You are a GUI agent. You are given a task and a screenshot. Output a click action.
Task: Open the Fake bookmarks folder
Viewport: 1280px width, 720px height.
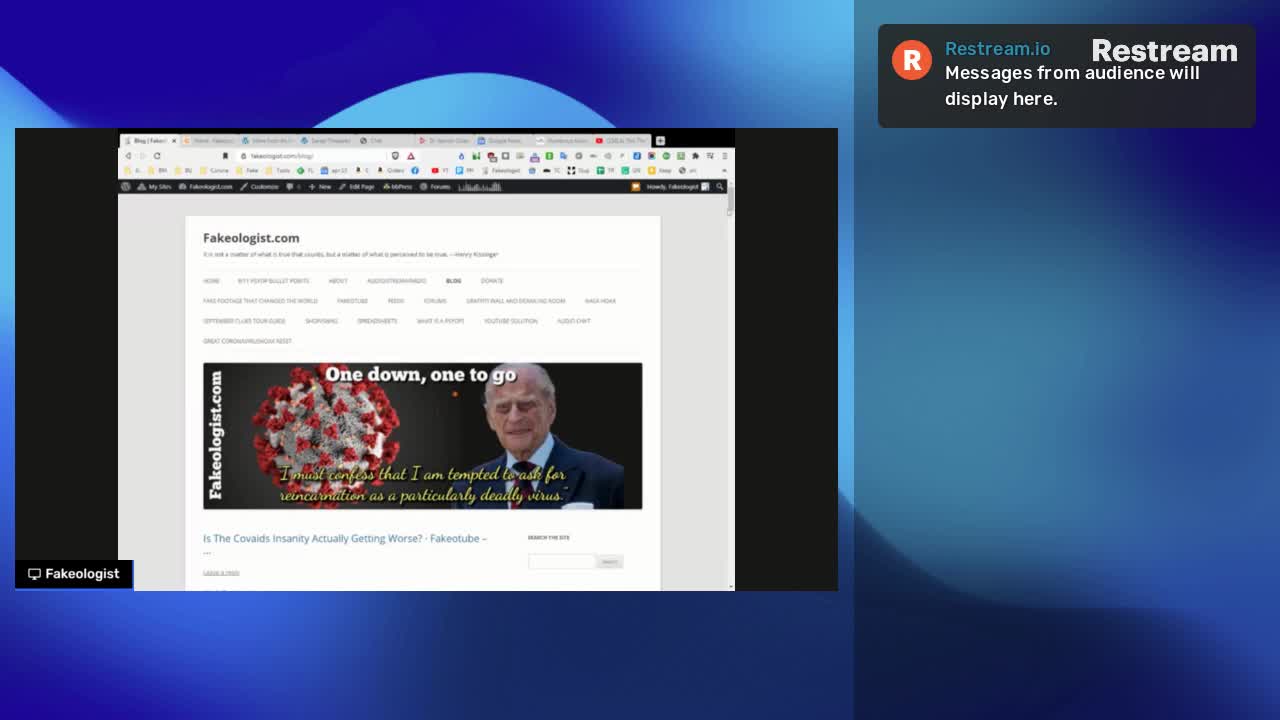click(247, 171)
